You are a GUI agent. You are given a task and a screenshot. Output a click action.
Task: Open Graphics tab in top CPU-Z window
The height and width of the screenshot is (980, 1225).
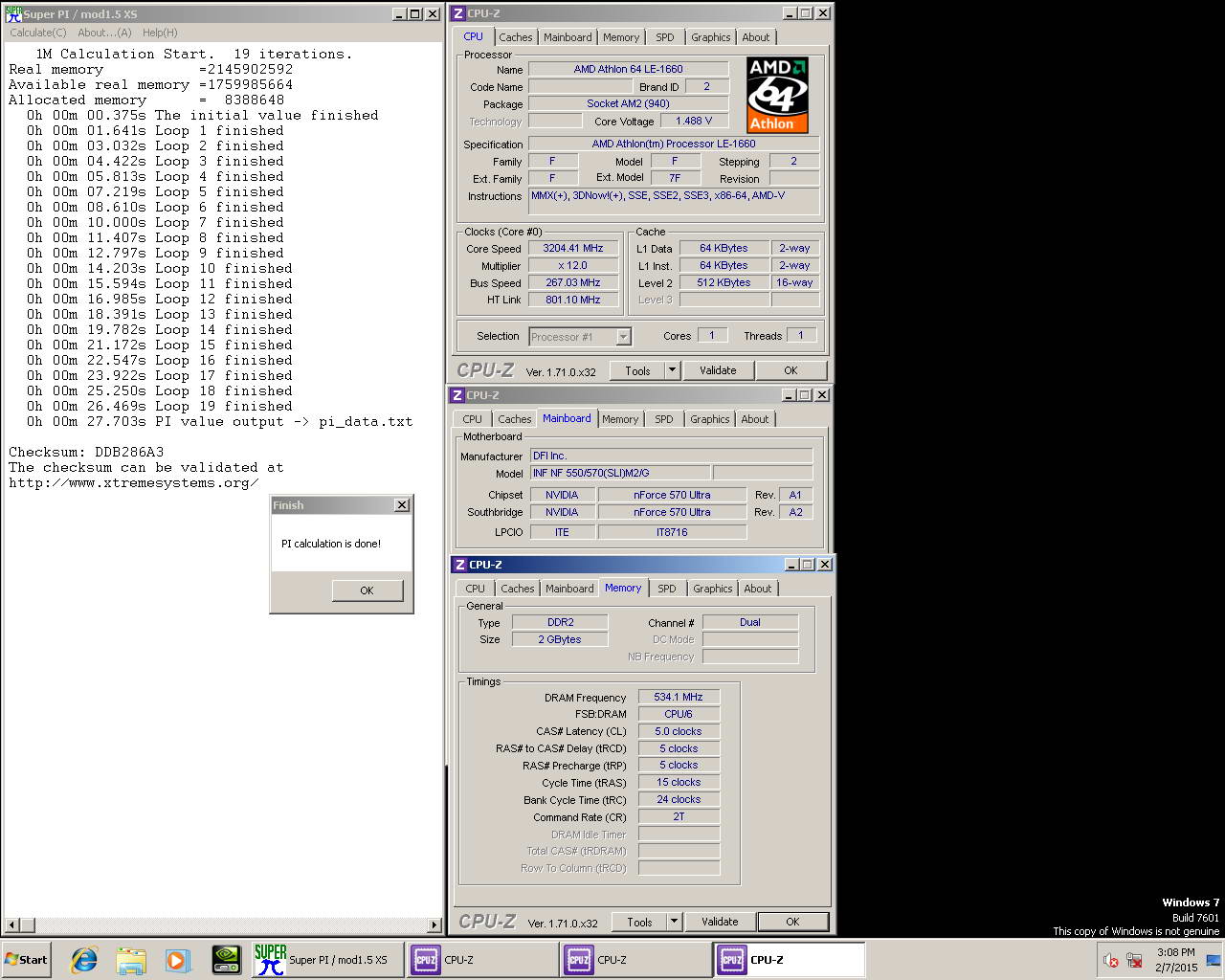(x=711, y=37)
